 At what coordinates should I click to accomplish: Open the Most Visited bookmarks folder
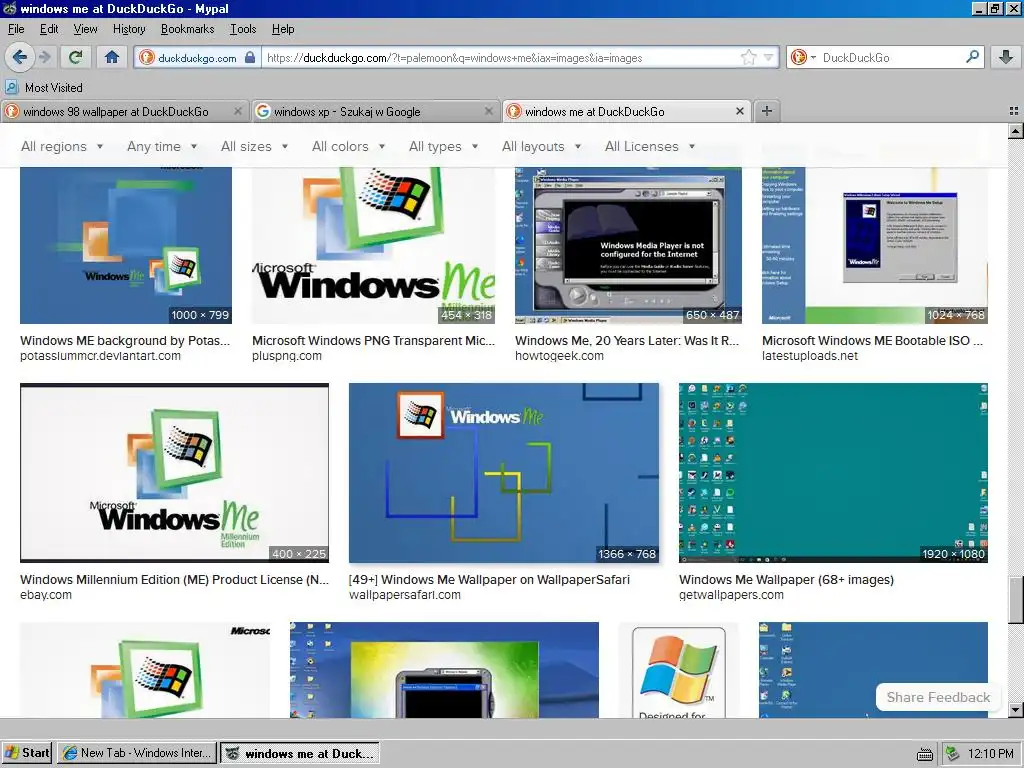(44, 88)
